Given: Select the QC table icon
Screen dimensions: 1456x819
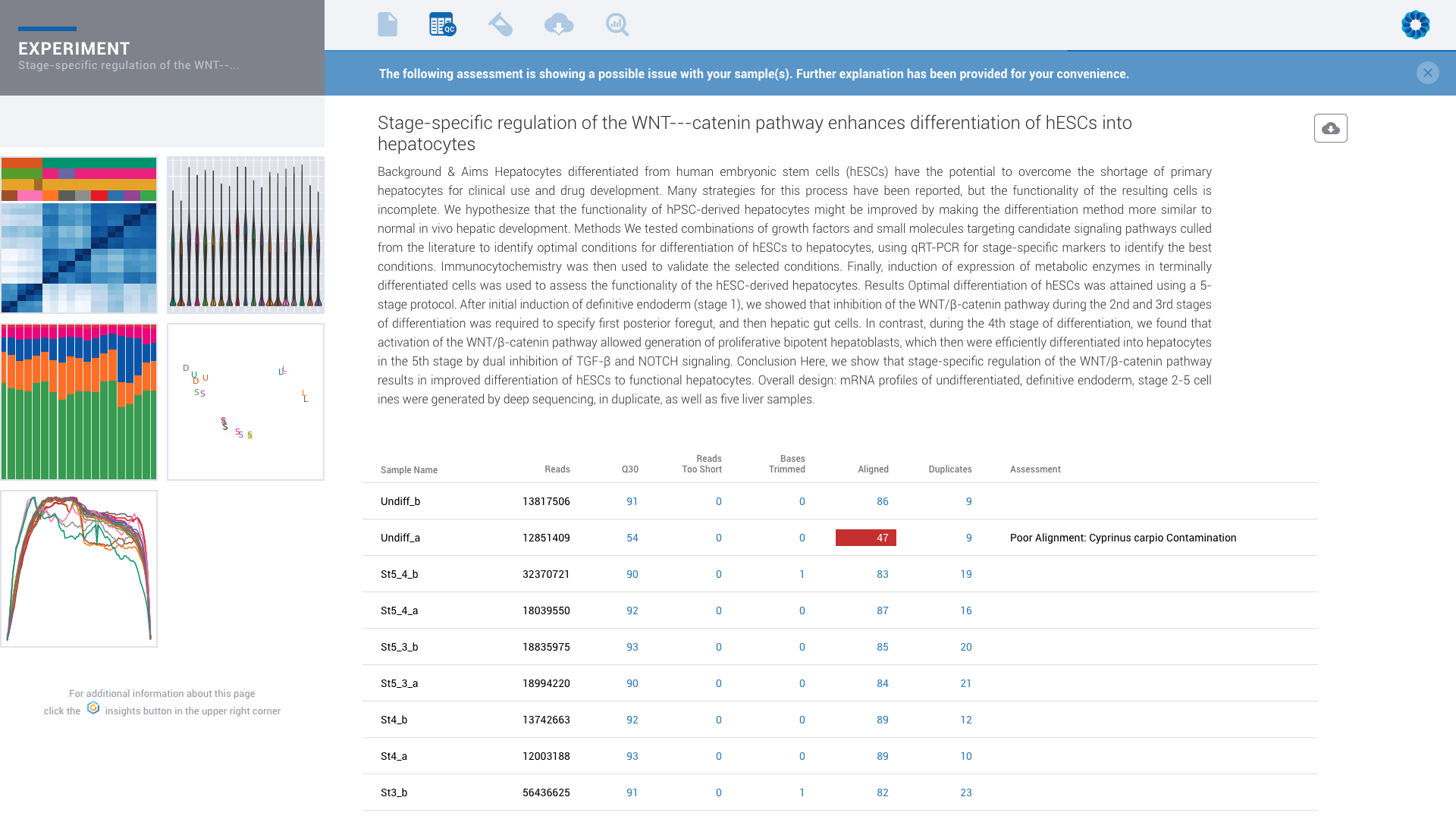Looking at the screenshot, I should (x=442, y=24).
